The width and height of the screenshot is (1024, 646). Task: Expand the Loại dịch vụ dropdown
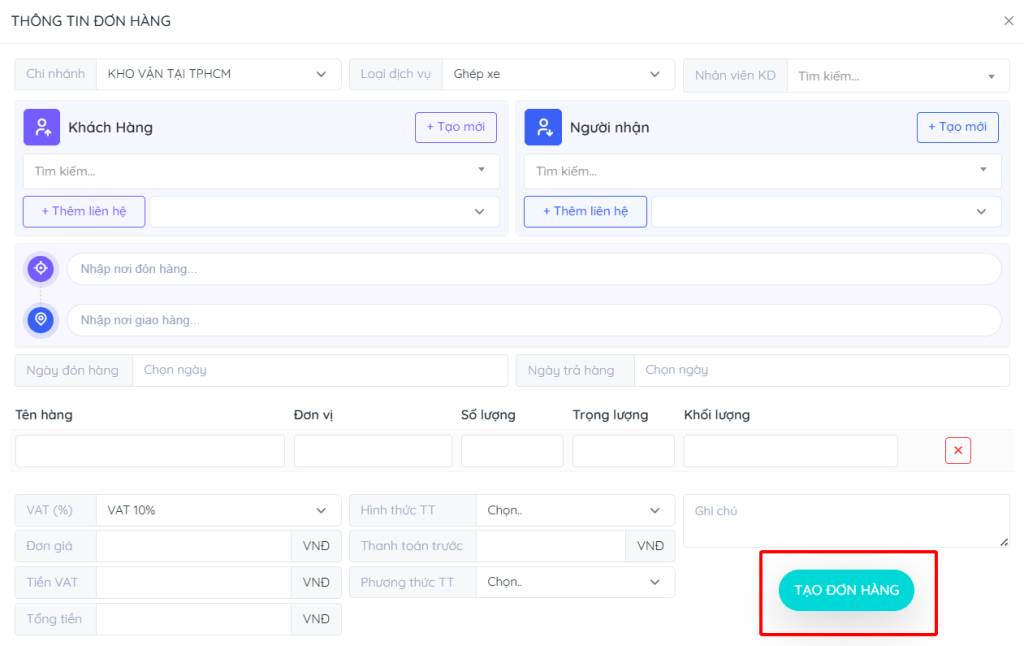[x=557, y=74]
